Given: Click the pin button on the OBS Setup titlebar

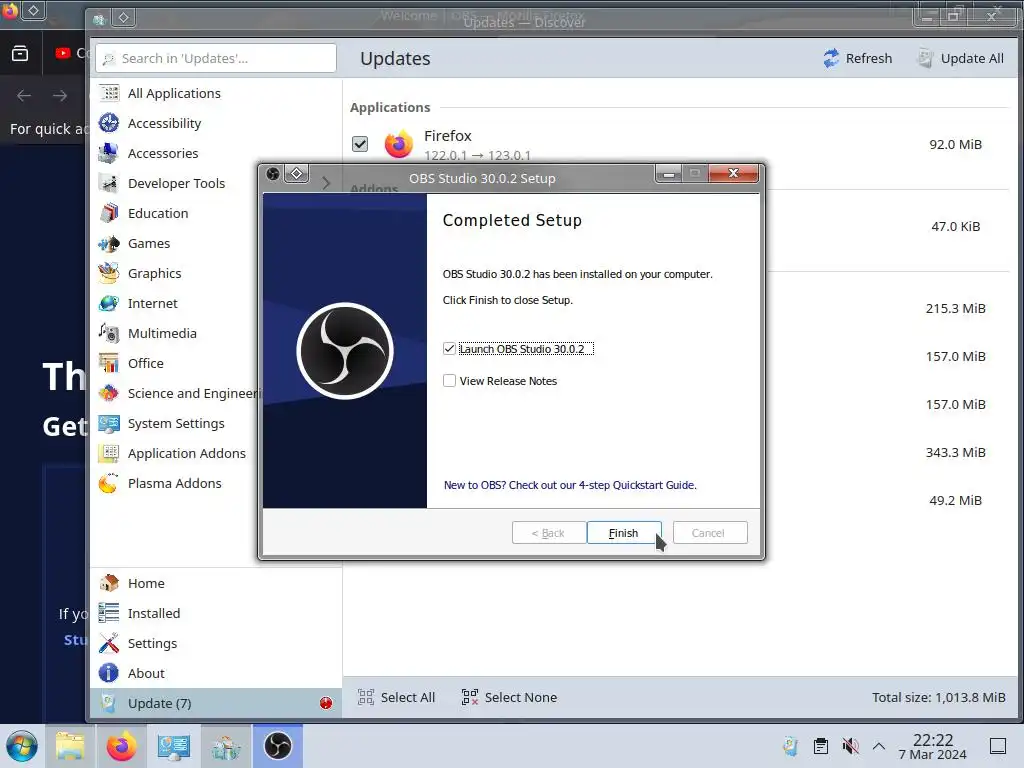Looking at the screenshot, I should (x=296, y=174).
